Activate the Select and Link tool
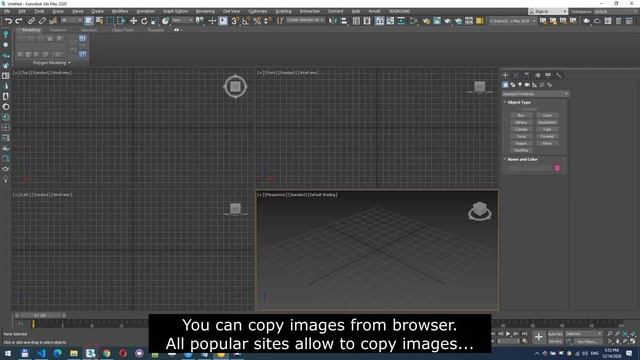The width and height of the screenshot is (640, 360). 31,21
